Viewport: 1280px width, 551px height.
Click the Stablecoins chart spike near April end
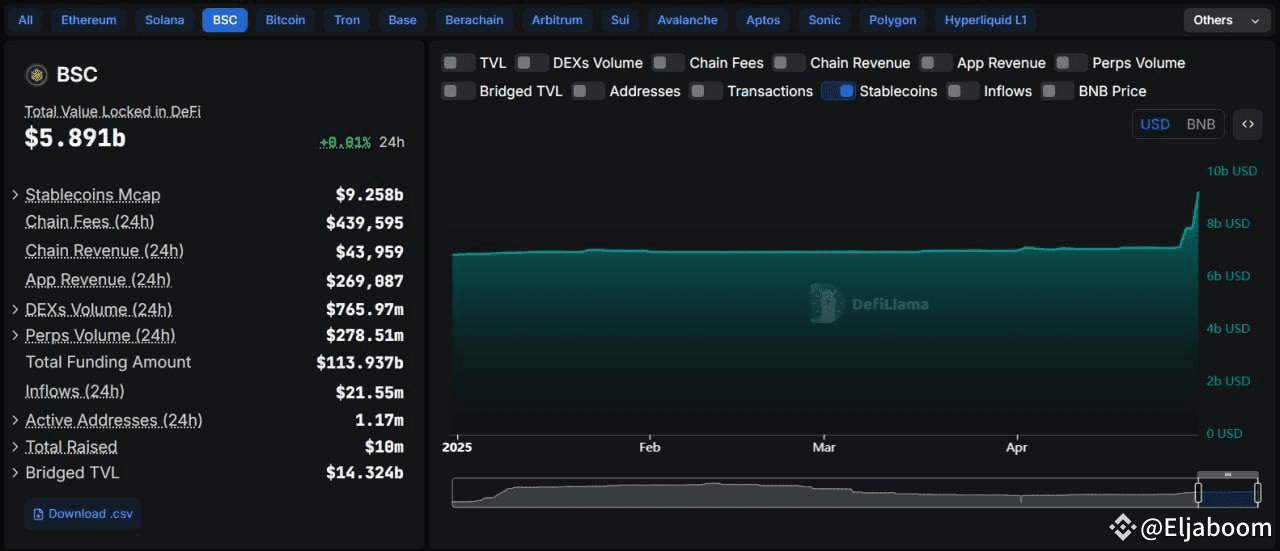1197,193
